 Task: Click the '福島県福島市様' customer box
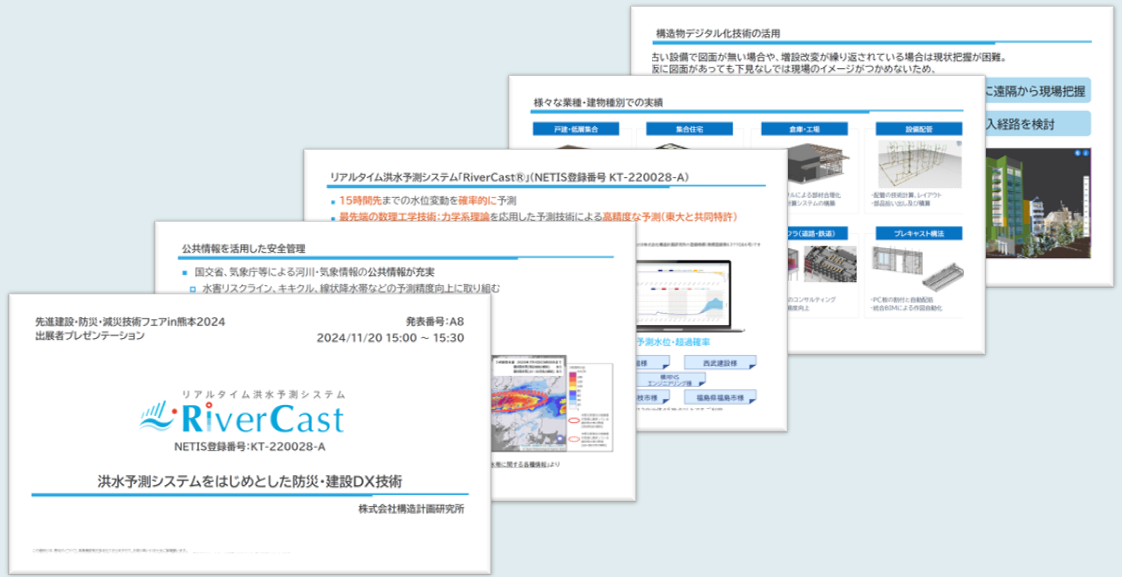[721, 397]
